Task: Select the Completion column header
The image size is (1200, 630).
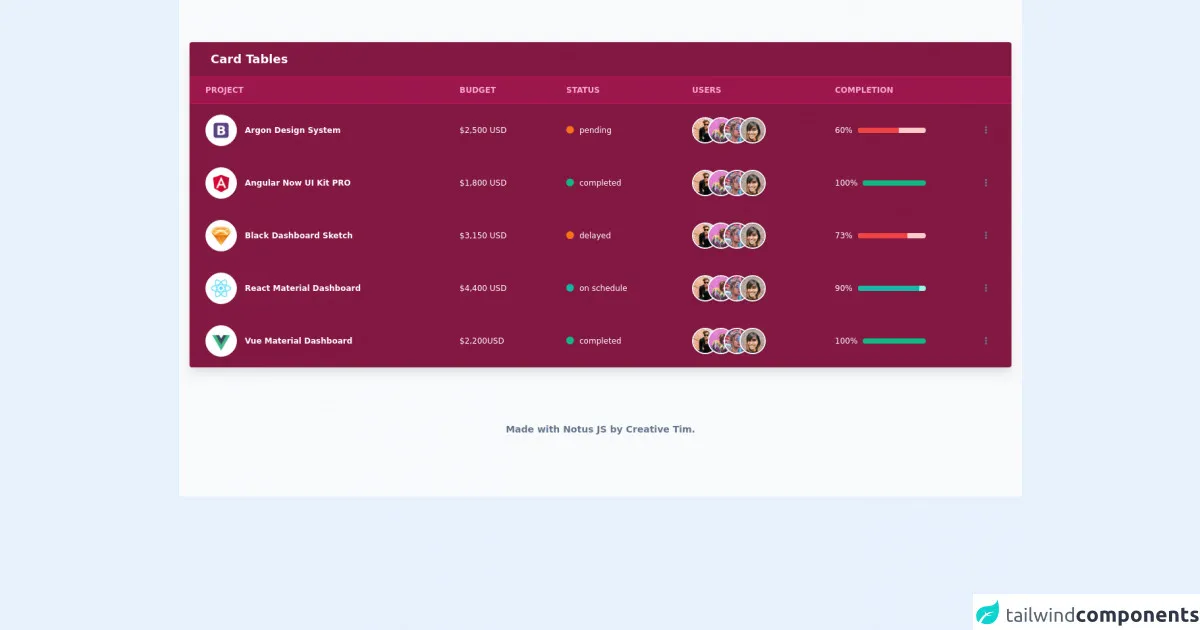Action: (864, 90)
